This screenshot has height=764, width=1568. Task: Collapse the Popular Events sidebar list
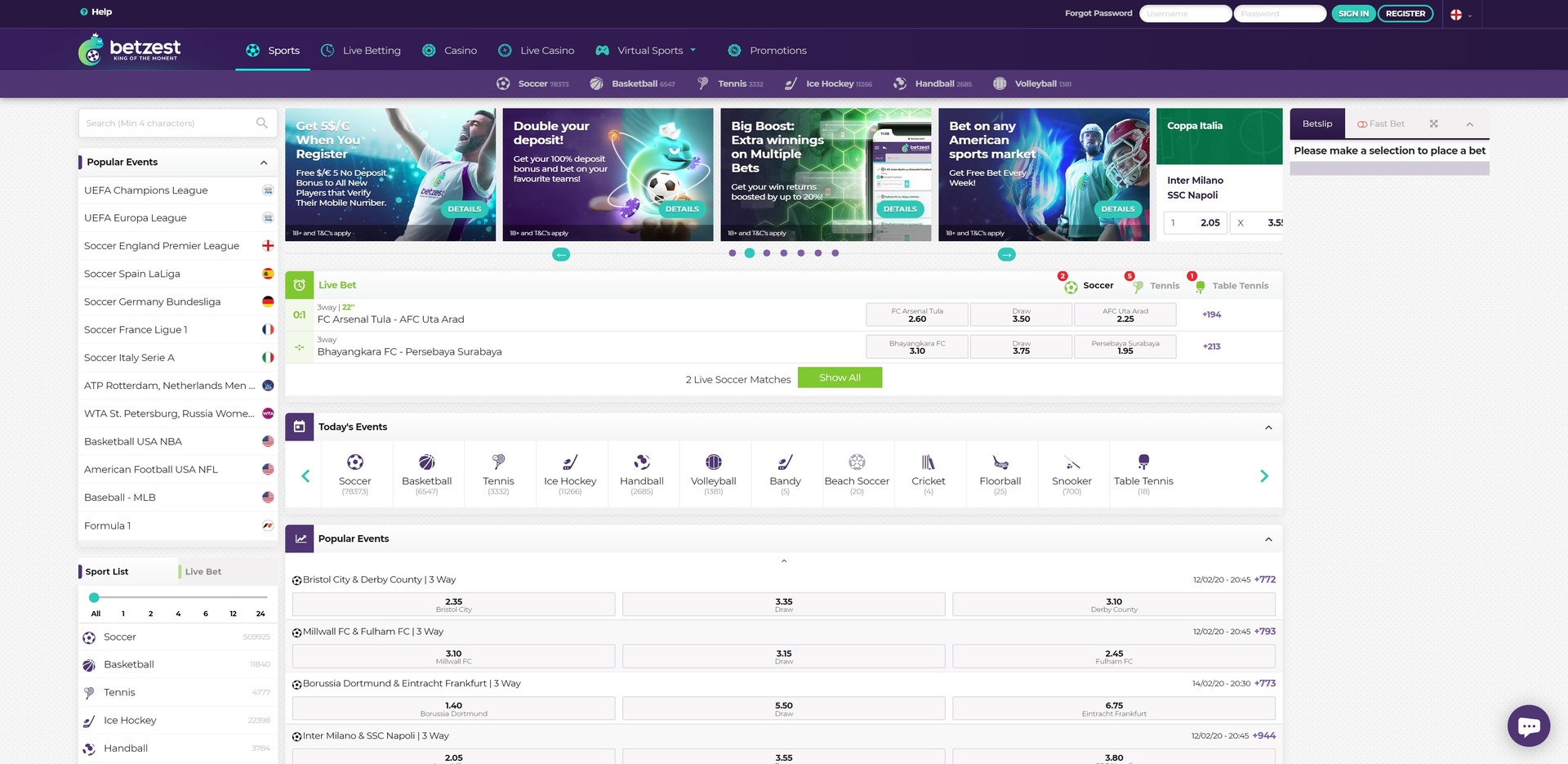[x=264, y=163]
